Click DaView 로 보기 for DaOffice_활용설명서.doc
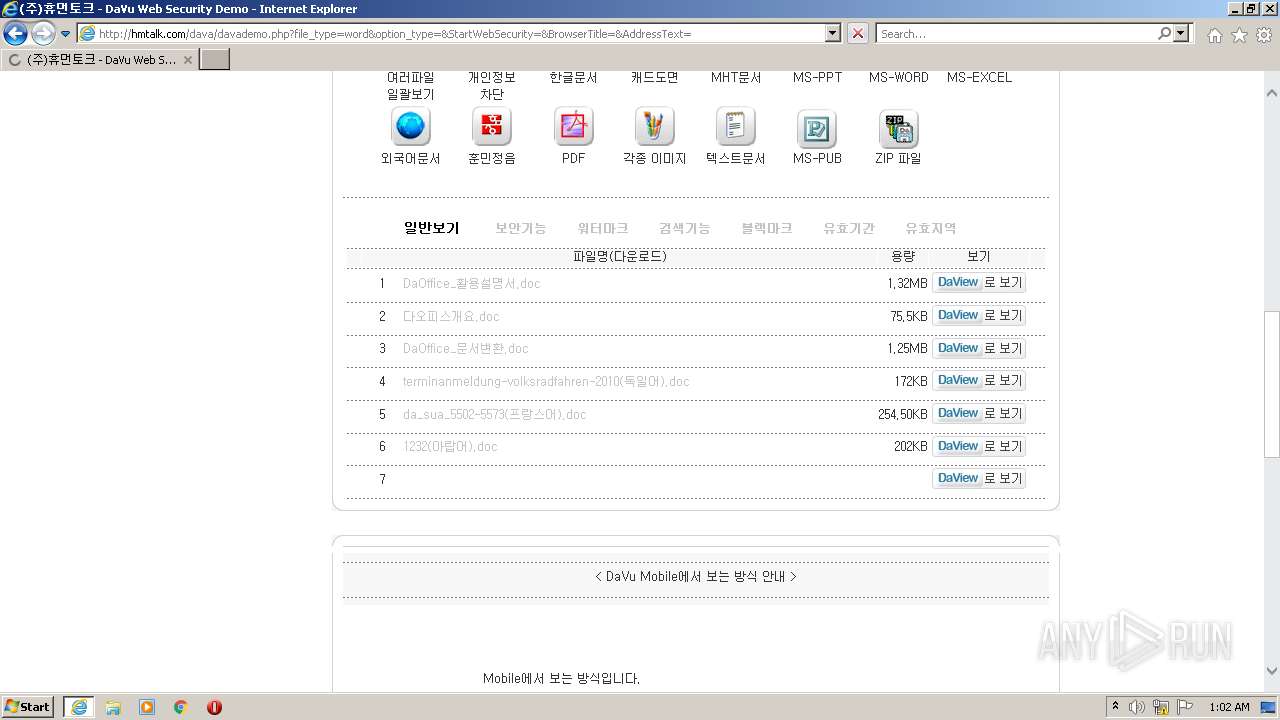Image resolution: width=1280 pixels, height=720 pixels. 979,283
